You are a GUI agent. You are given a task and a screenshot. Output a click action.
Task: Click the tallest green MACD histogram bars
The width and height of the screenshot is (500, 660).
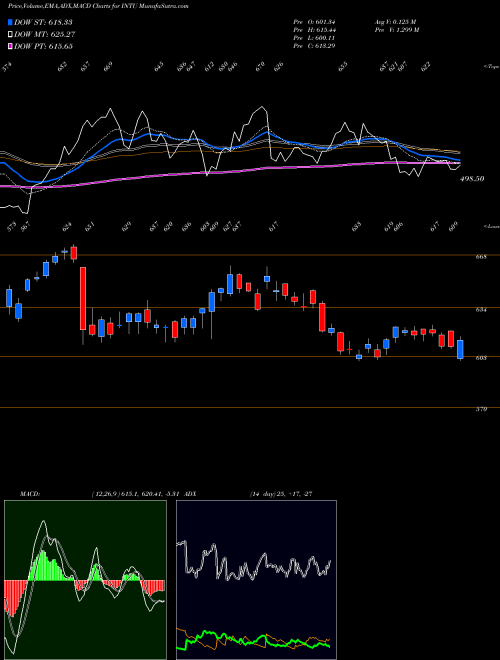(x=42, y=566)
